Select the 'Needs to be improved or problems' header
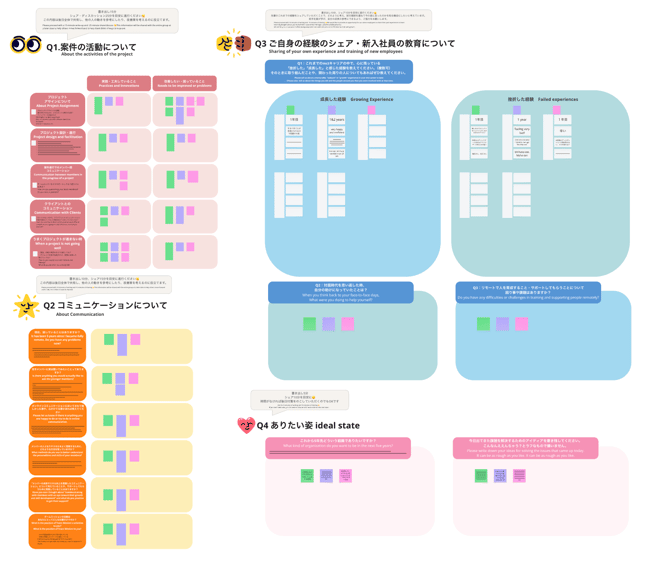This screenshot has width=650, height=562. click(185, 84)
